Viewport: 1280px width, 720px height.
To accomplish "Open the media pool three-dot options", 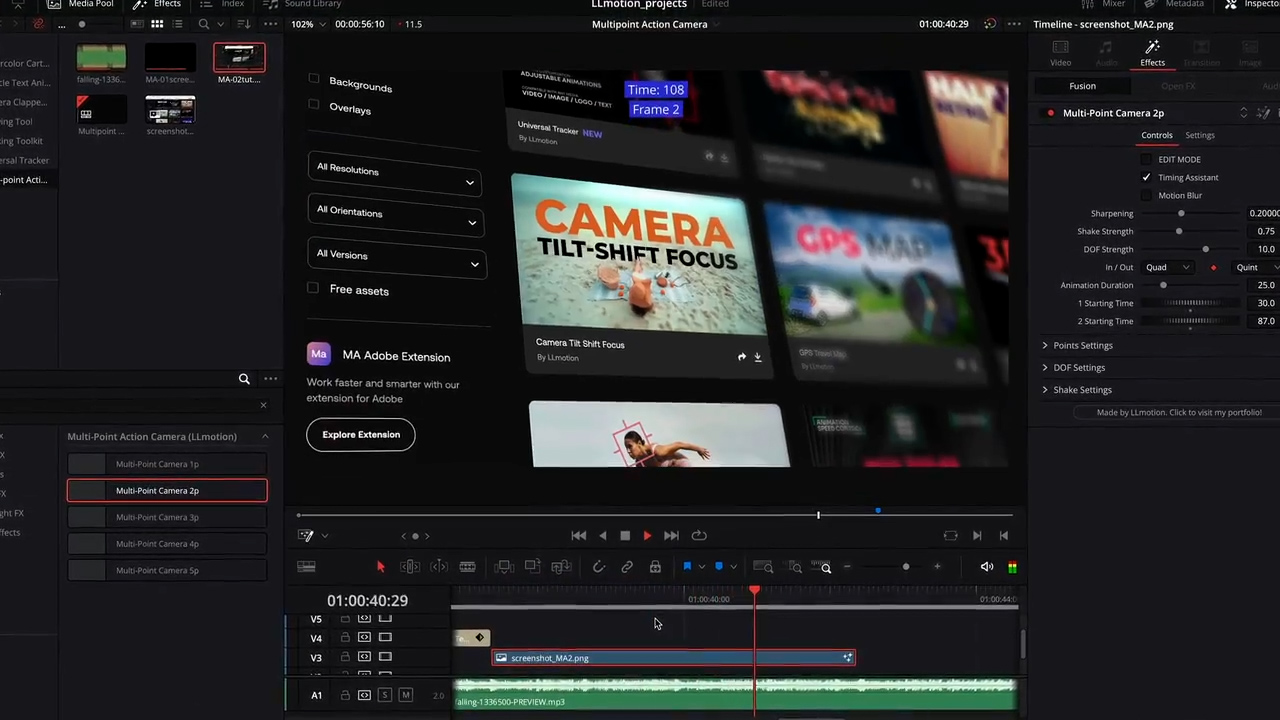I will point(271,24).
